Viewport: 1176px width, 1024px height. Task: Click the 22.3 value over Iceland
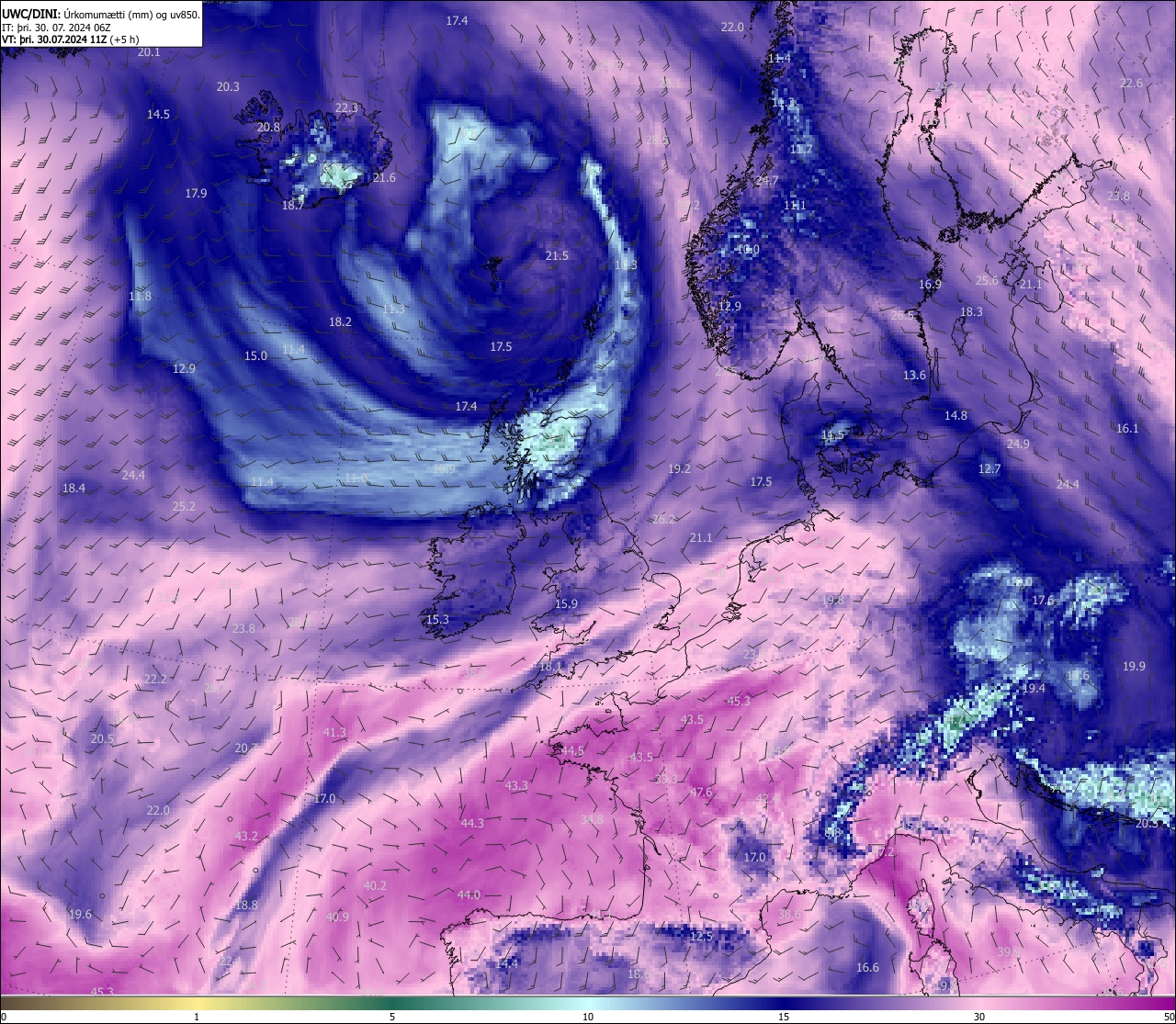(x=346, y=107)
